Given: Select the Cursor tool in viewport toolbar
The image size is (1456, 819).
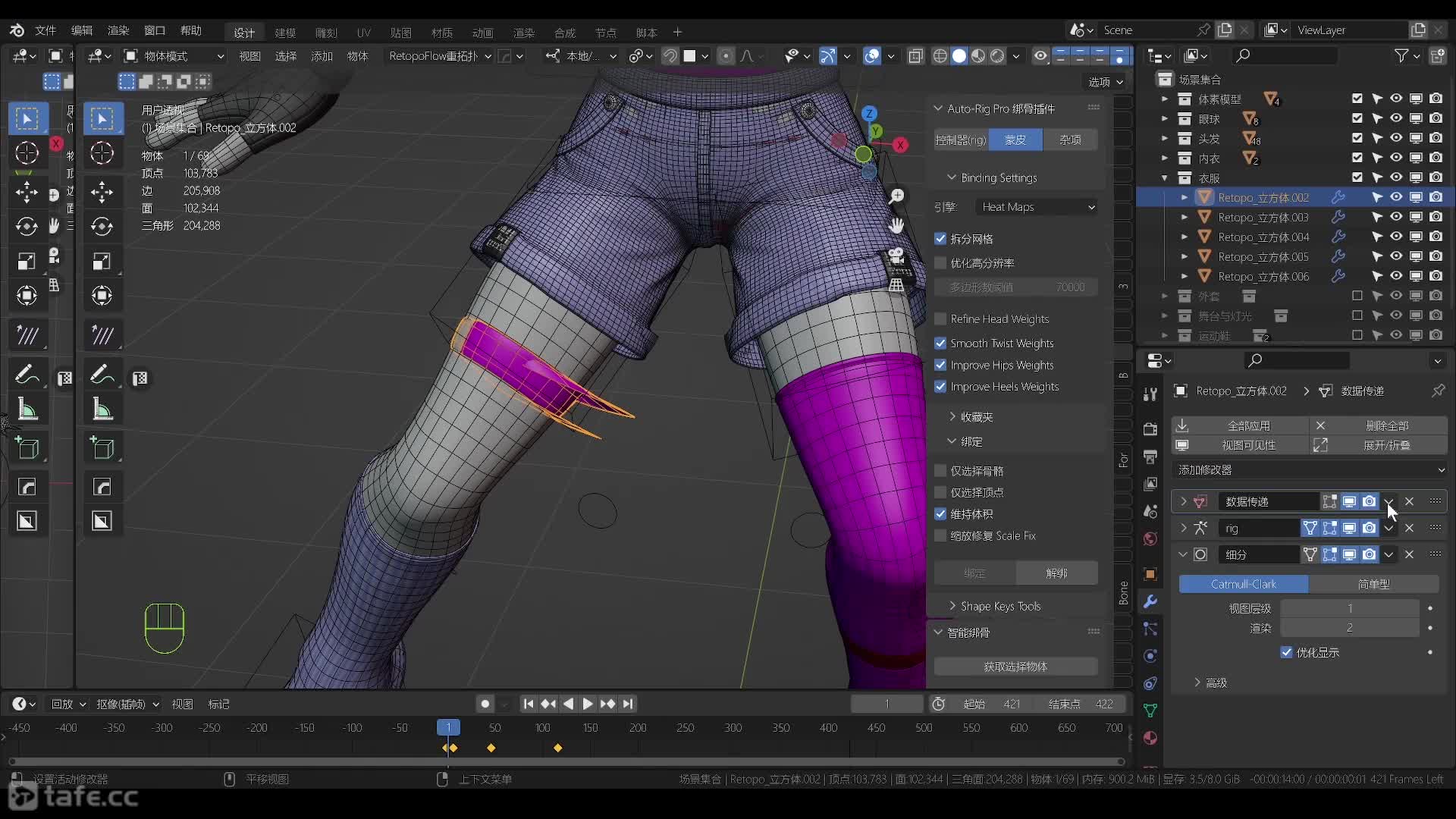Looking at the screenshot, I should point(102,153).
